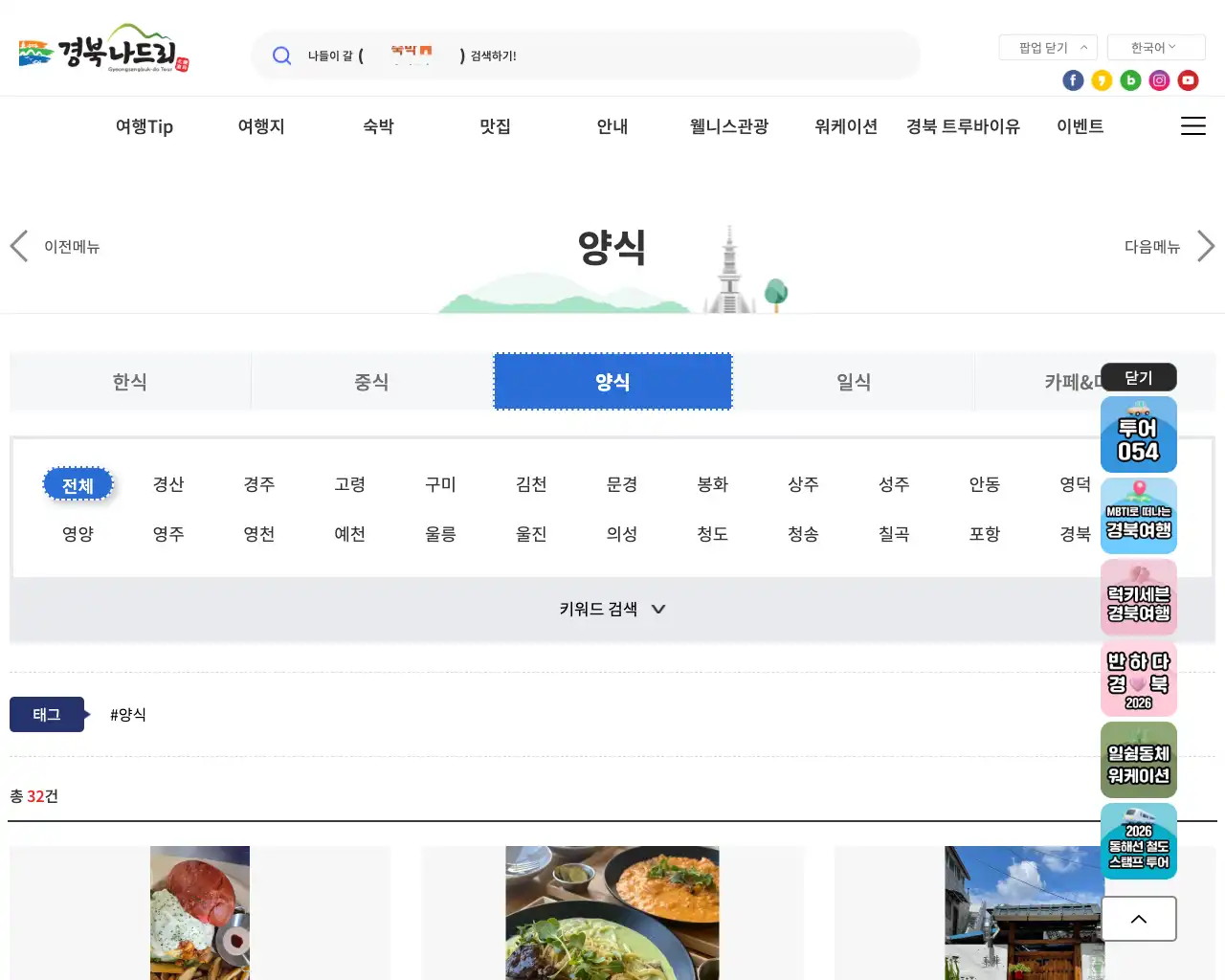
Task: Click the search magnifier icon
Action: (281, 56)
